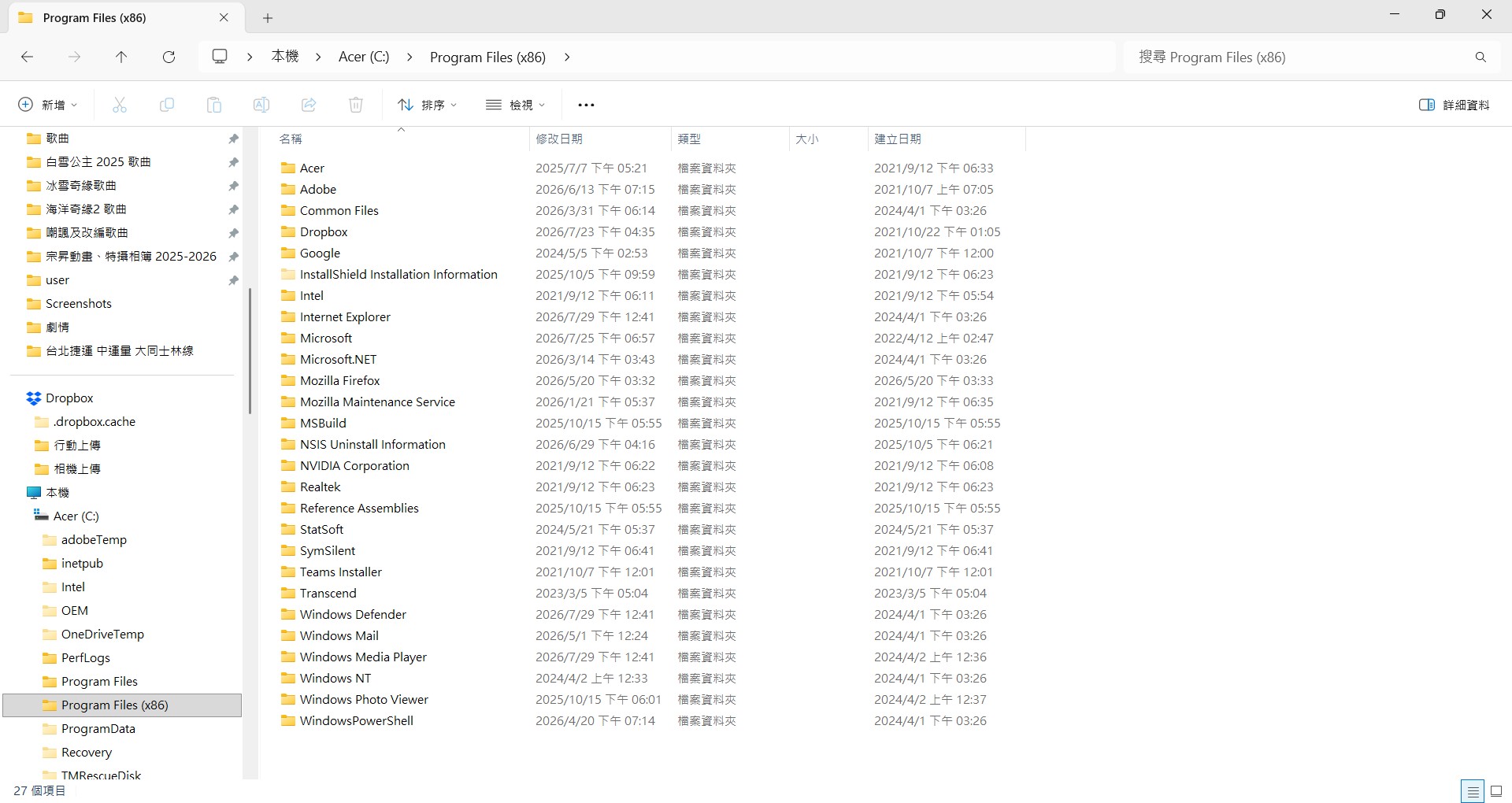Viewport: 1512px width, 803px height.
Task: Sort by 大小 column header
Action: coord(828,139)
